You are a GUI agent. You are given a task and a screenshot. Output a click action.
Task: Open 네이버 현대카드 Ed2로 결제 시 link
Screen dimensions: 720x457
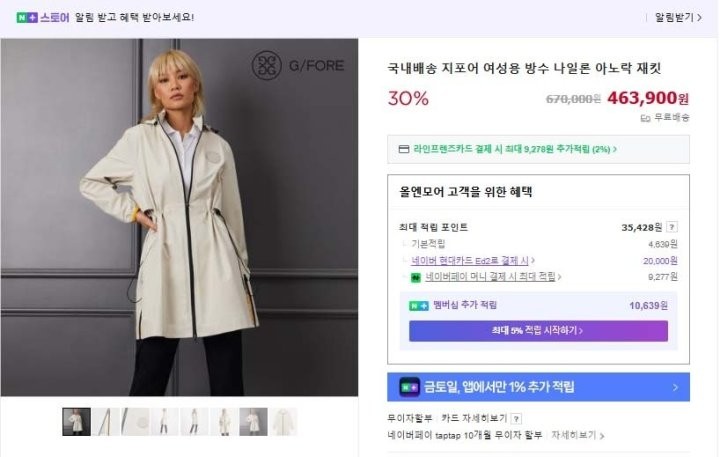pyautogui.click(x=472, y=260)
